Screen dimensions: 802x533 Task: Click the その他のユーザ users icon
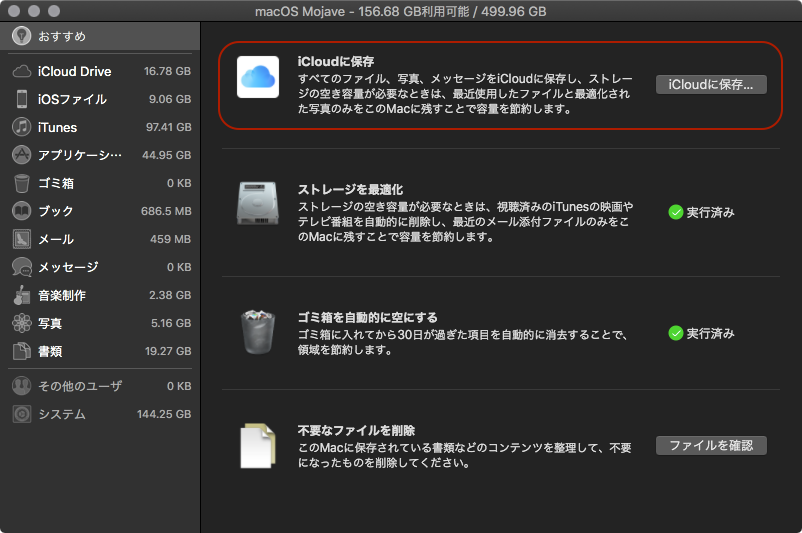(x=21, y=386)
